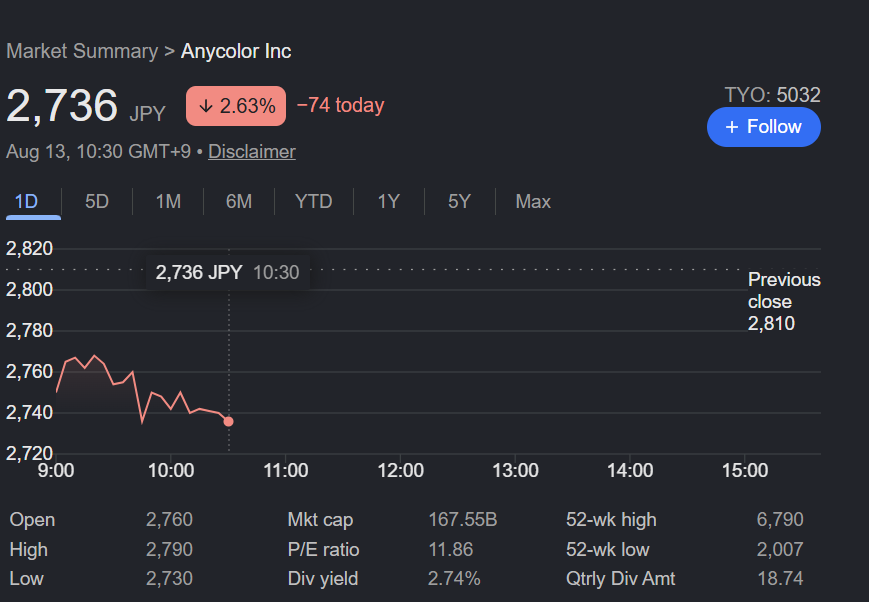
Task: Click the −74 today text
Action: click(340, 105)
